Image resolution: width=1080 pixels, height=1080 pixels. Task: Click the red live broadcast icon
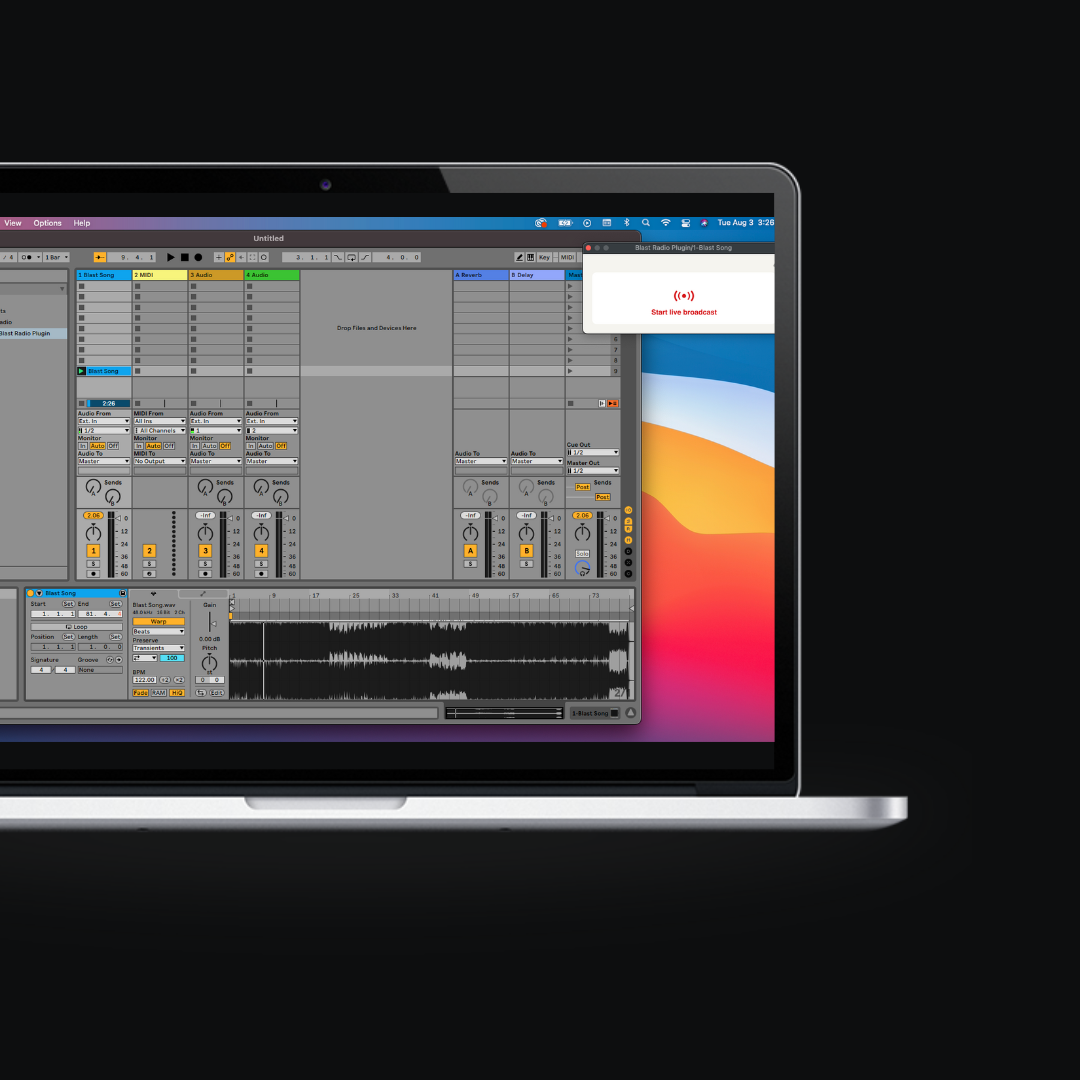tap(684, 296)
